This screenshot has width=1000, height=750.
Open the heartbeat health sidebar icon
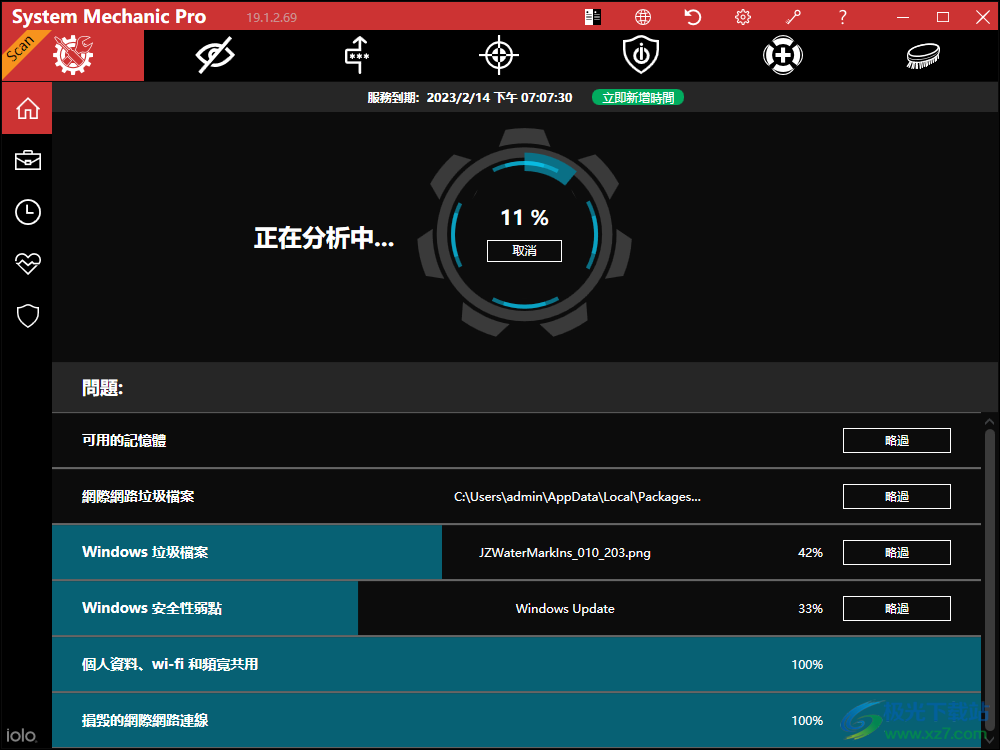tap(27, 263)
